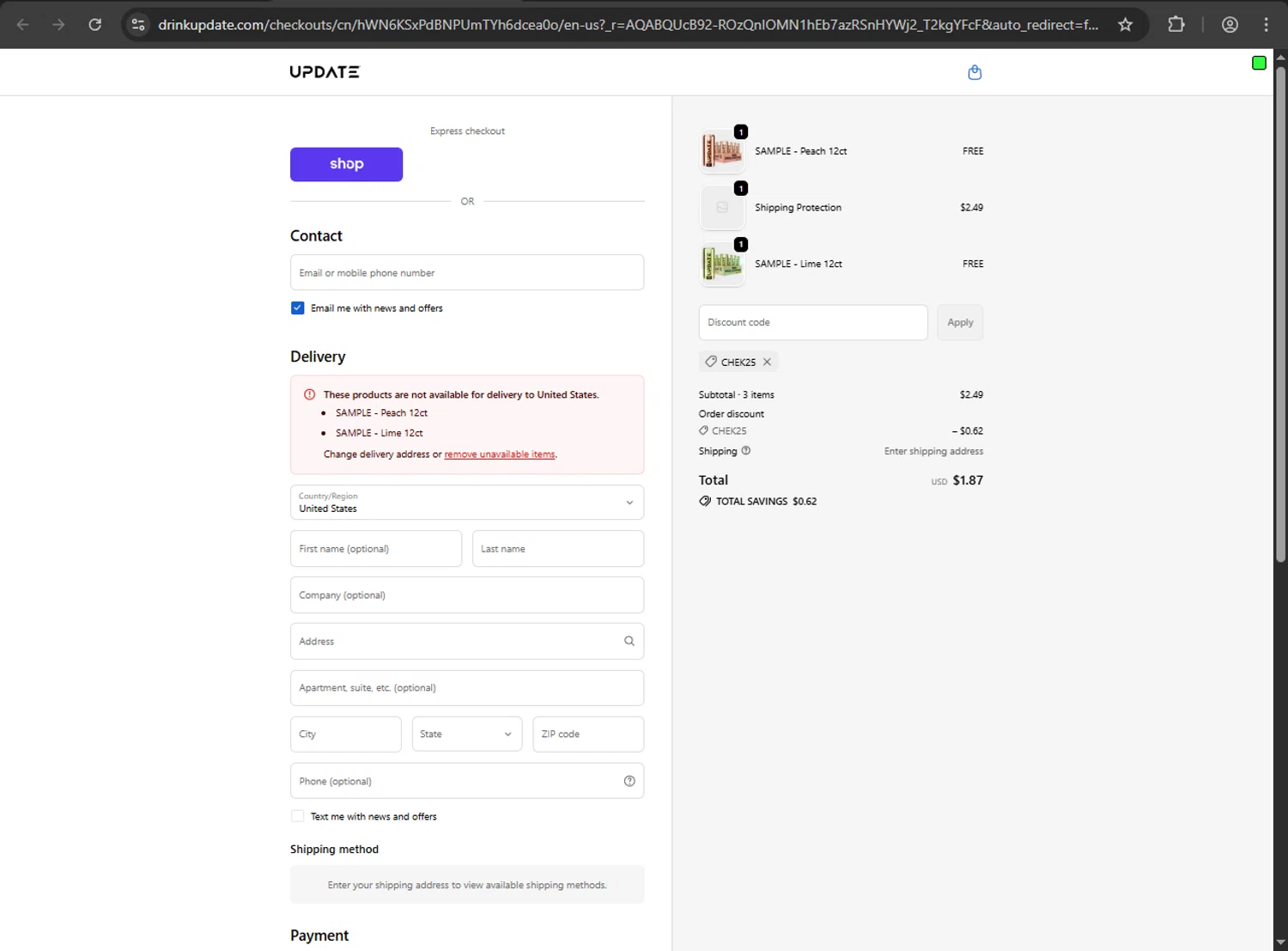Open the browser extensions puzzle icon
This screenshot has width=1288, height=951.
tap(1176, 25)
